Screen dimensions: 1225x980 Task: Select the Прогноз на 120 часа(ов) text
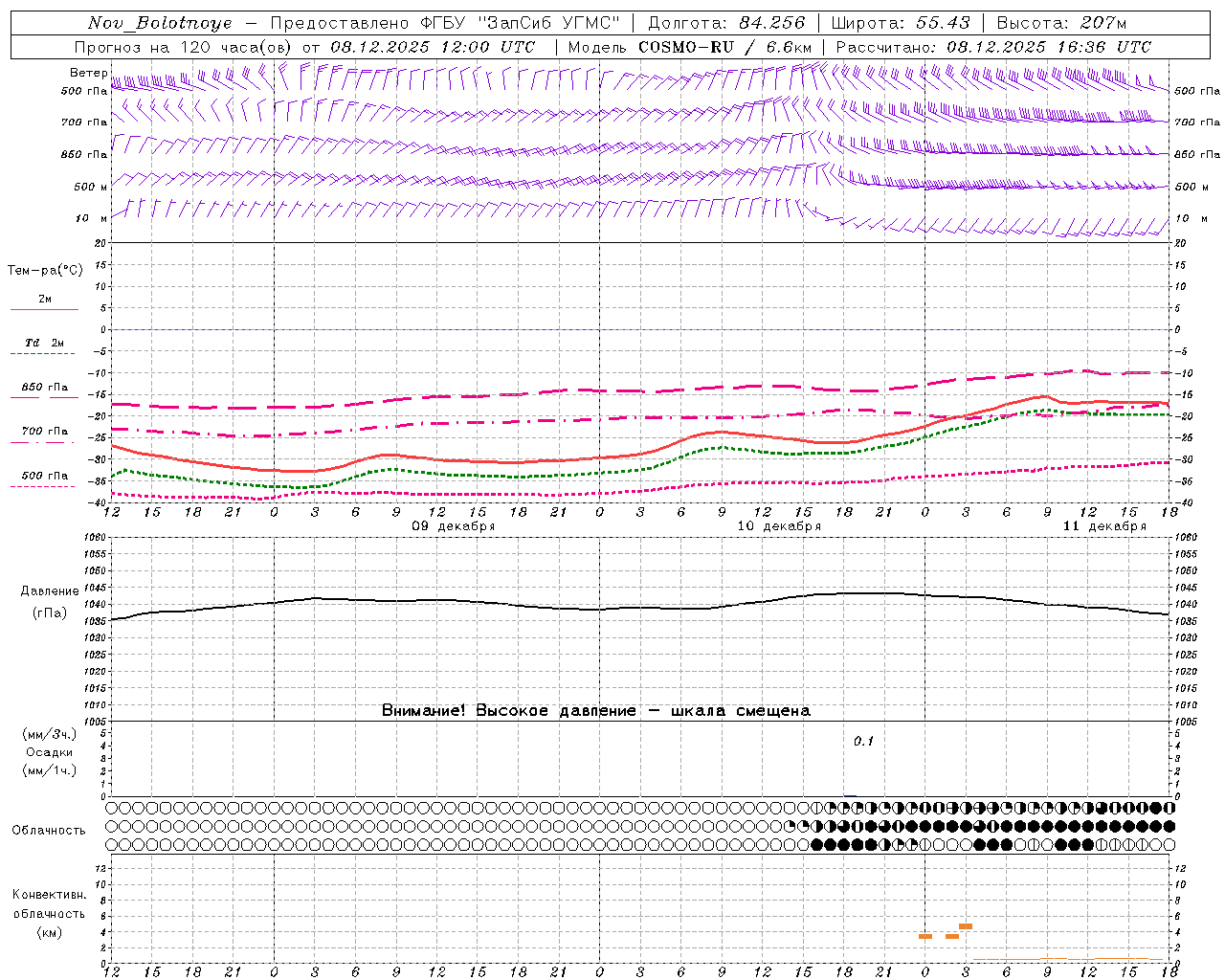tap(184, 47)
